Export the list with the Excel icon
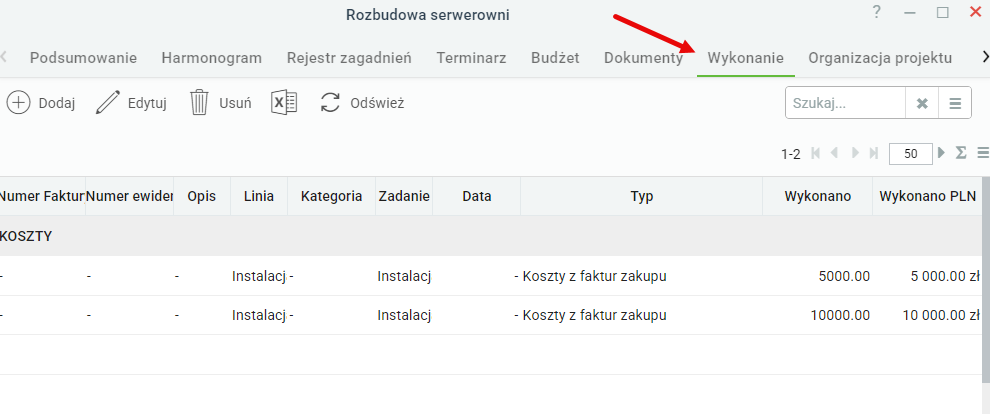The image size is (990, 414). click(284, 102)
